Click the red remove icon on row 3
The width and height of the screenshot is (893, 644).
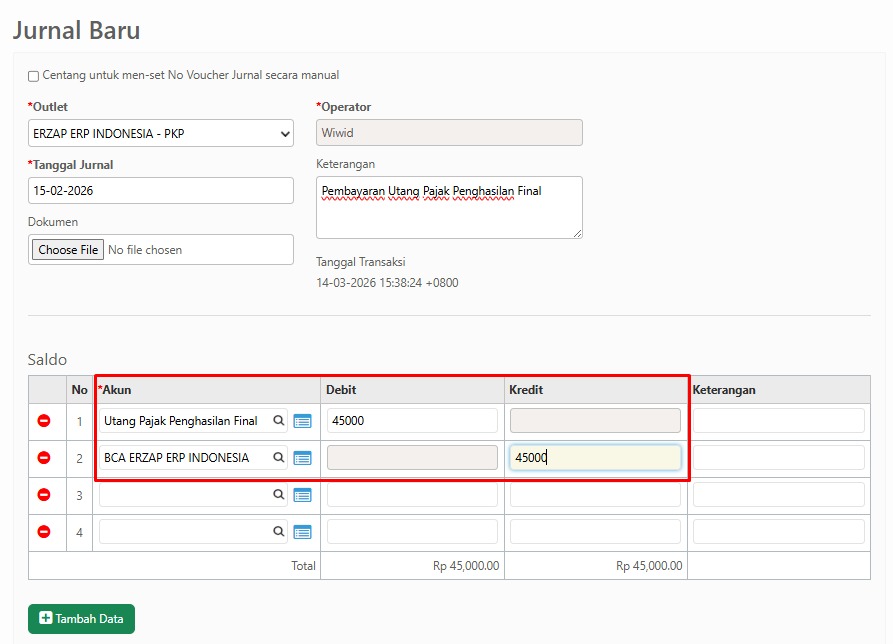click(x=44, y=495)
